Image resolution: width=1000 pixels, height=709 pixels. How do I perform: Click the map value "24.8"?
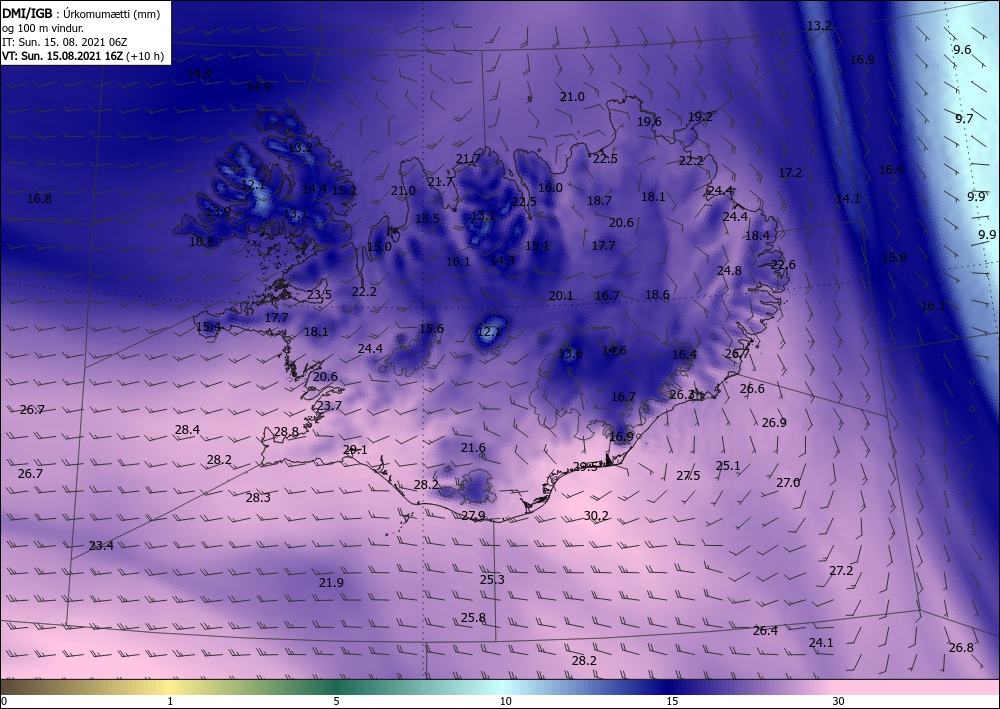tap(728, 271)
